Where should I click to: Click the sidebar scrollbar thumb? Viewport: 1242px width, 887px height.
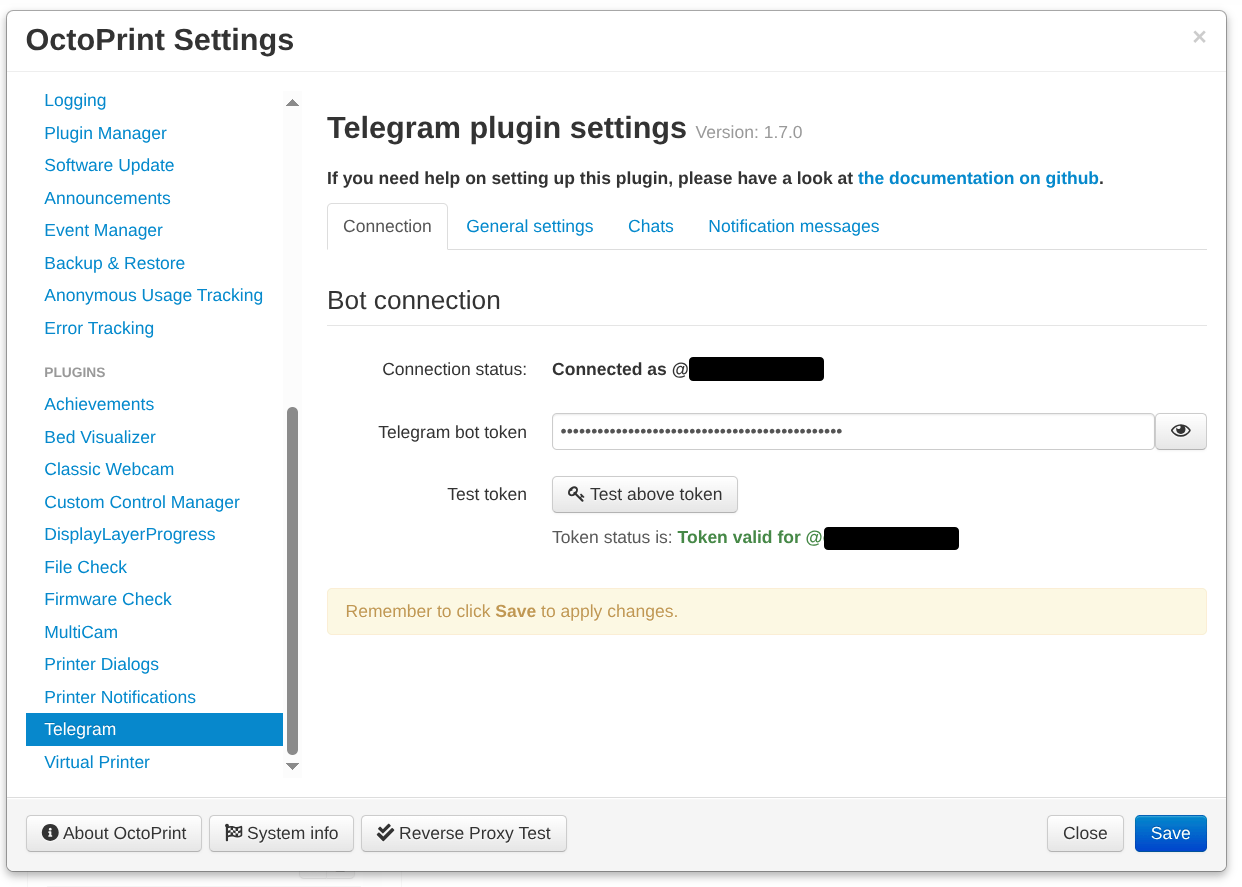(x=292, y=580)
